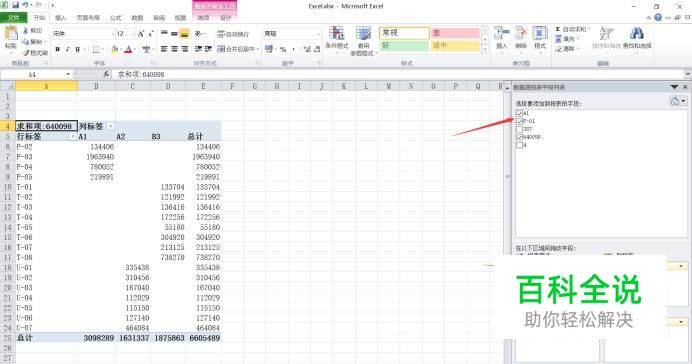Image resolution: width=692 pixels, height=364 pixels.
Task: Click the Decrease Font Size icon
Action: (151, 34)
